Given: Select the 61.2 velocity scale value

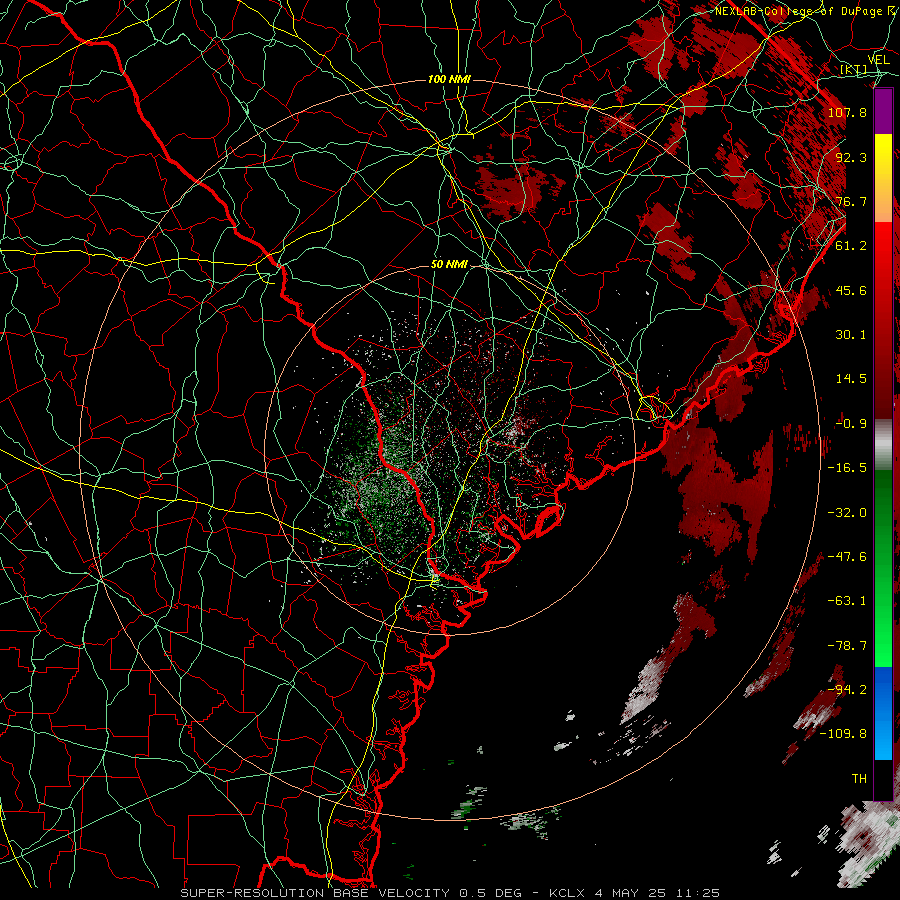Looking at the screenshot, I should [851, 246].
